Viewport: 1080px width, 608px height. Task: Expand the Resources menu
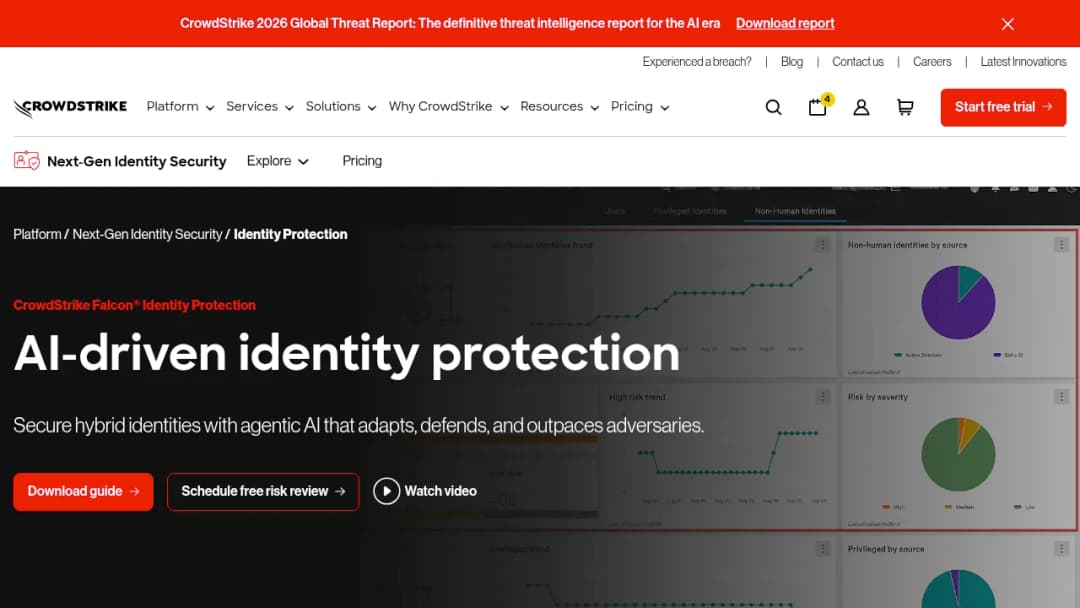point(559,107)
